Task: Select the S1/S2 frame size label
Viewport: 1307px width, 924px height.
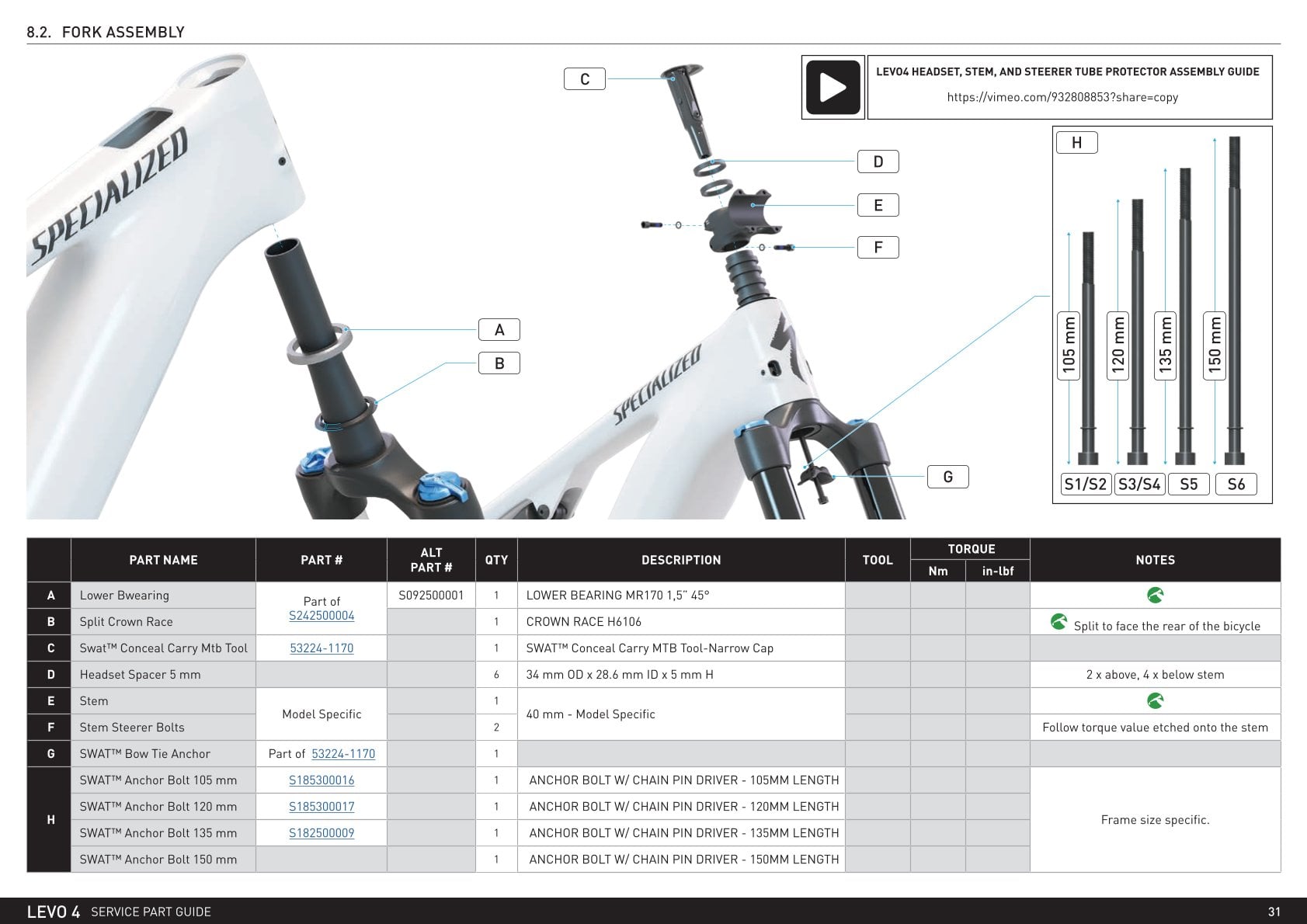Action: pos(1086,485)
